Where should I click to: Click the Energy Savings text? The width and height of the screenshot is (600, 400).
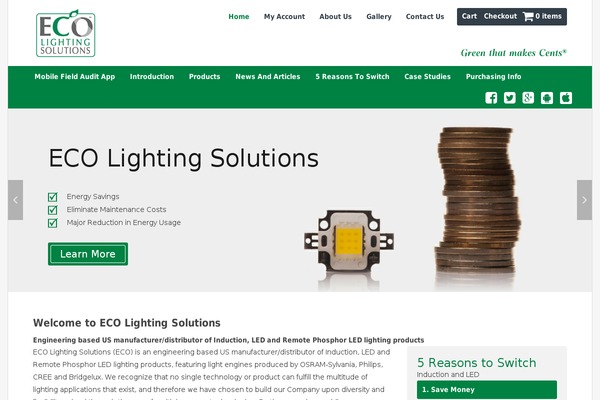93,196
